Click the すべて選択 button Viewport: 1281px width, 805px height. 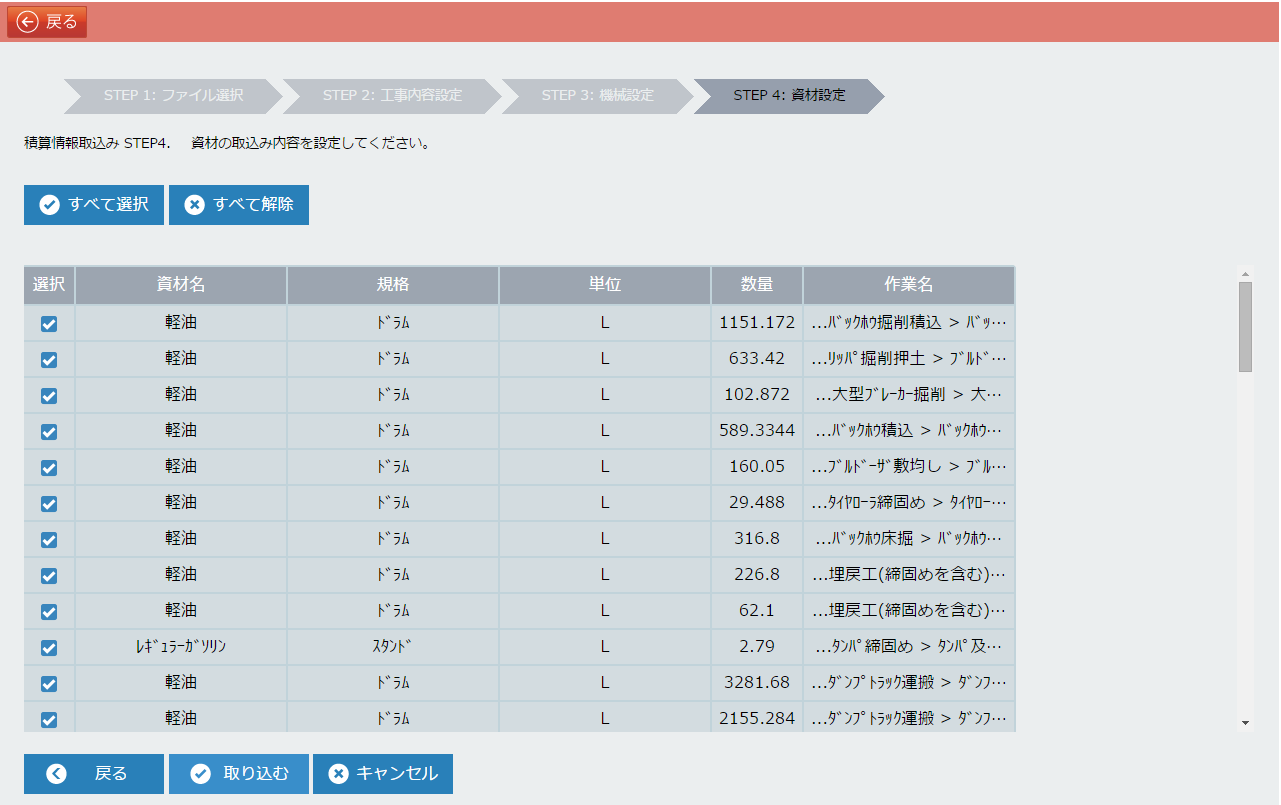tap(94, 205)
